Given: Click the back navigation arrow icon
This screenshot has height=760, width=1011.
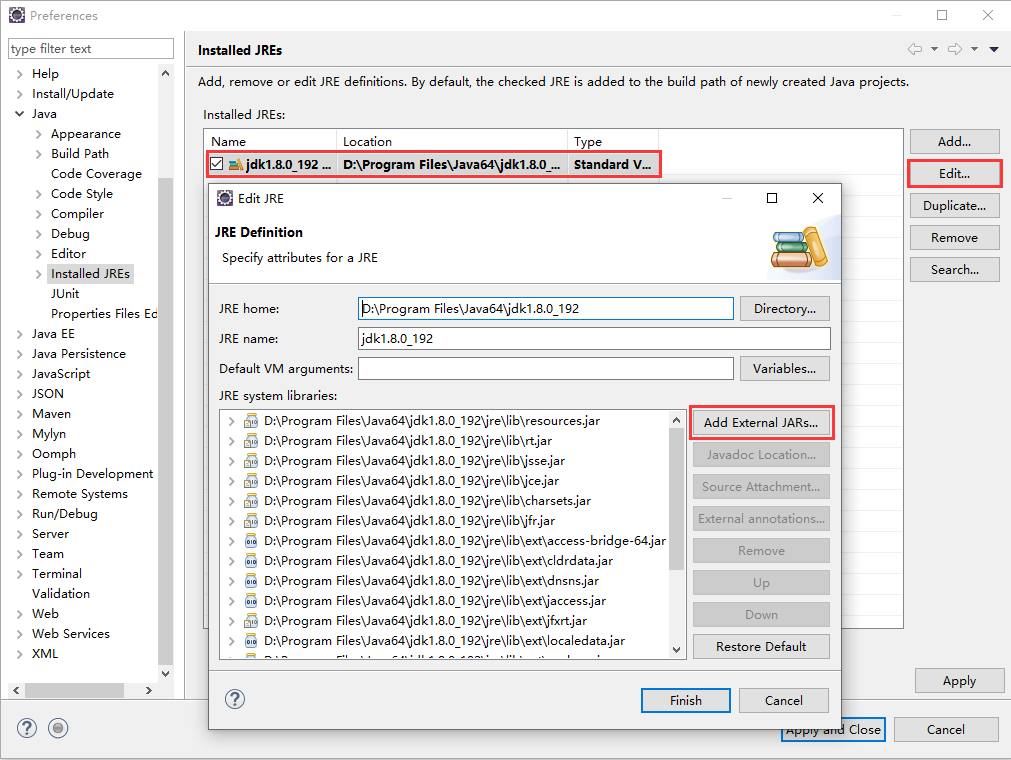Looking at the screenshot, I should 914,49.
